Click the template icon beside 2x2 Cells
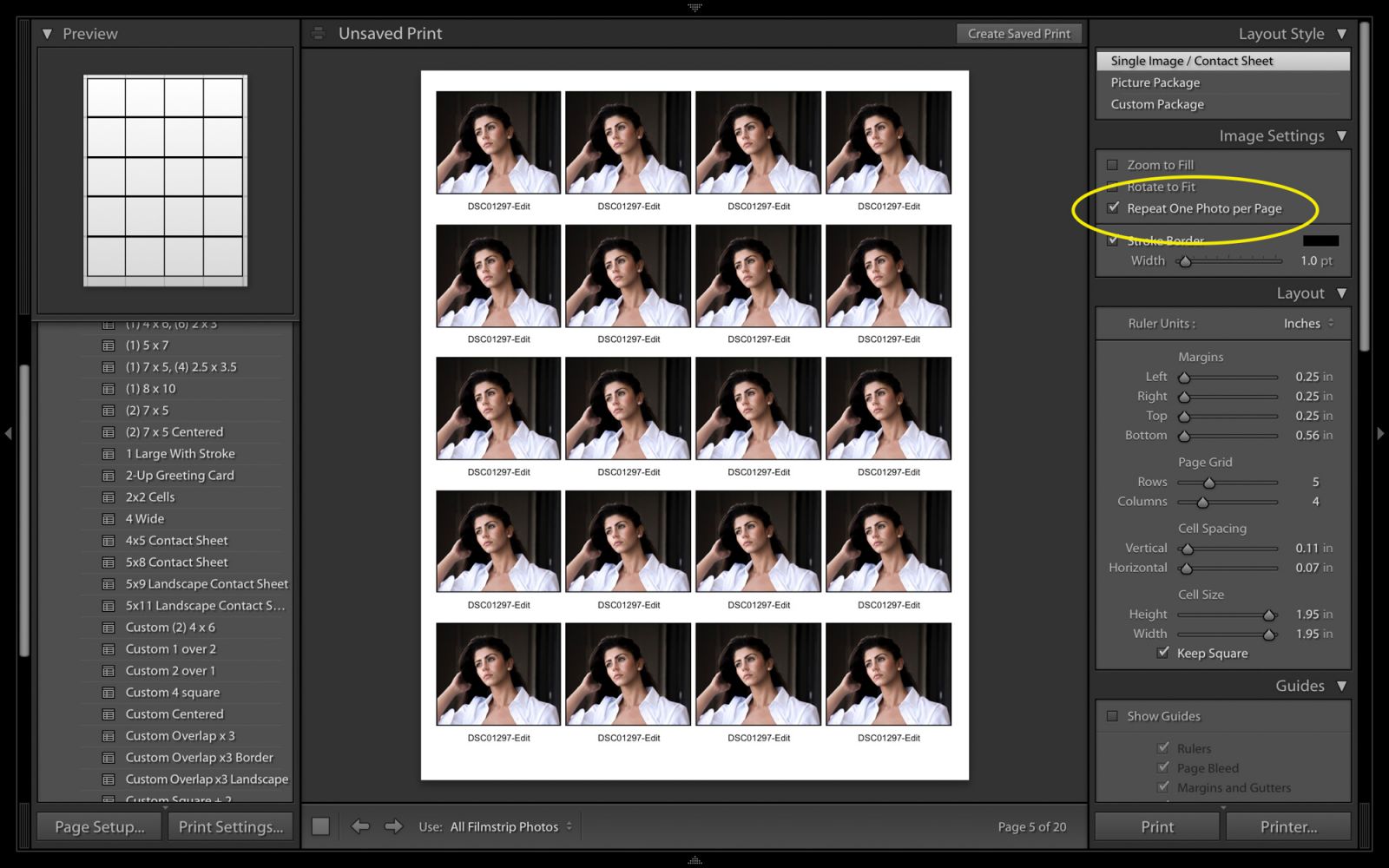Viewport: 1389px width, 868px height. coord(109,496)
